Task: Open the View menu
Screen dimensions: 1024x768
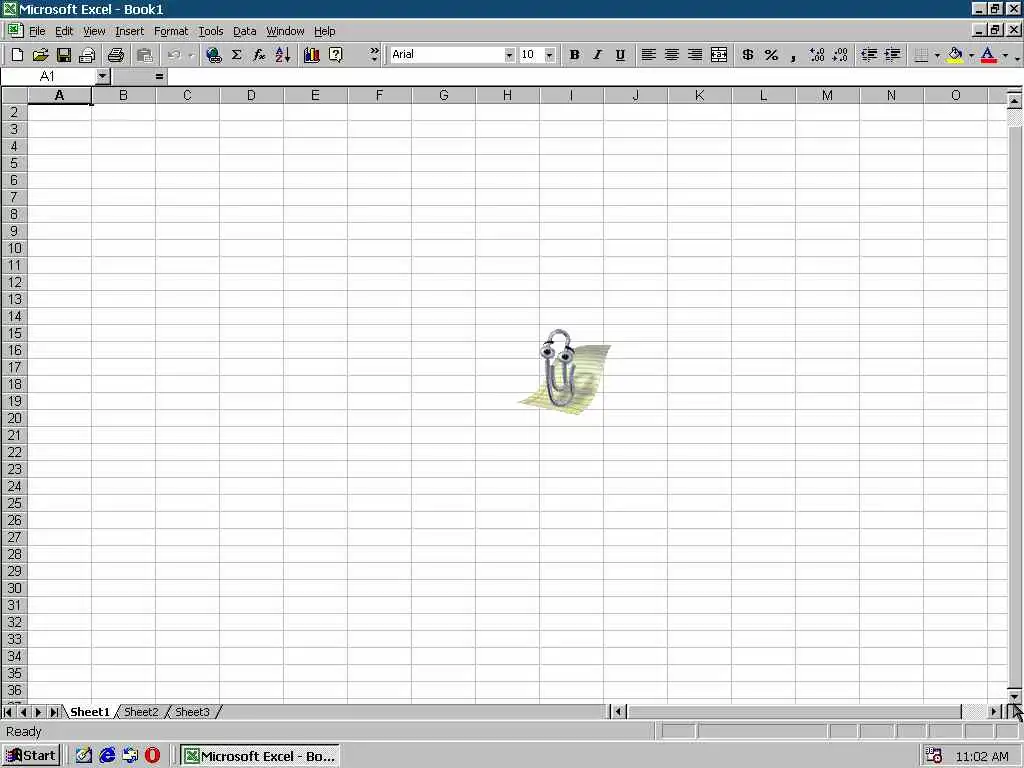Action: pyautogui.click(x=94, y=31)
